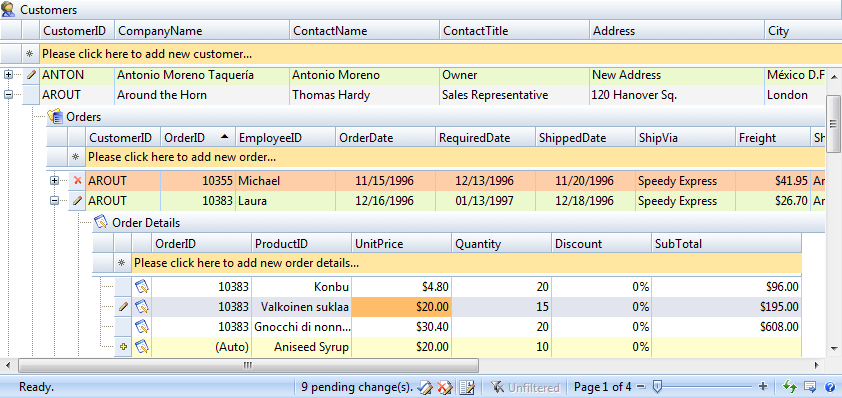Click the Customers CustomerID column header

point(77,31)
